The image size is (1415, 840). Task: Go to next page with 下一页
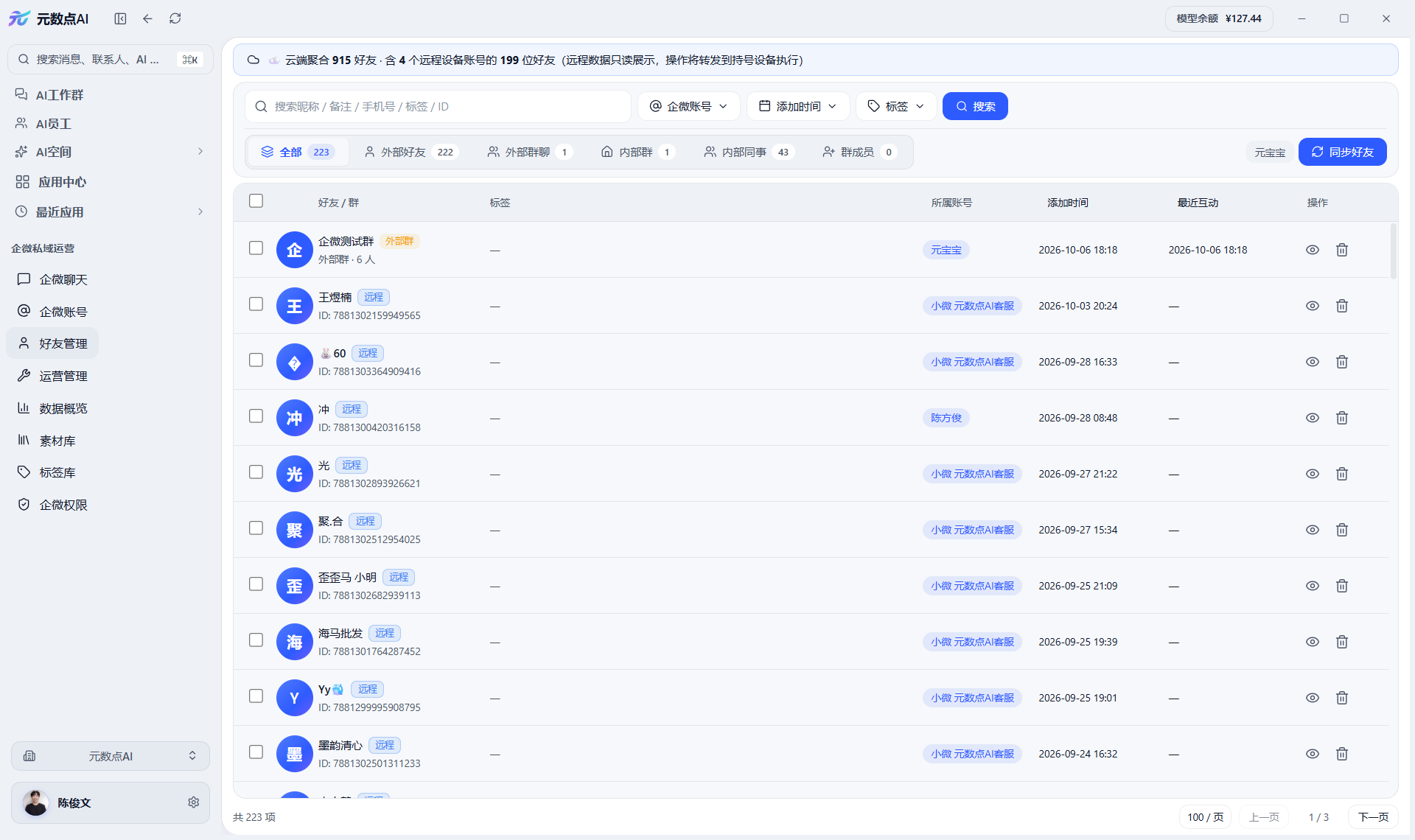pos(1373,817)
